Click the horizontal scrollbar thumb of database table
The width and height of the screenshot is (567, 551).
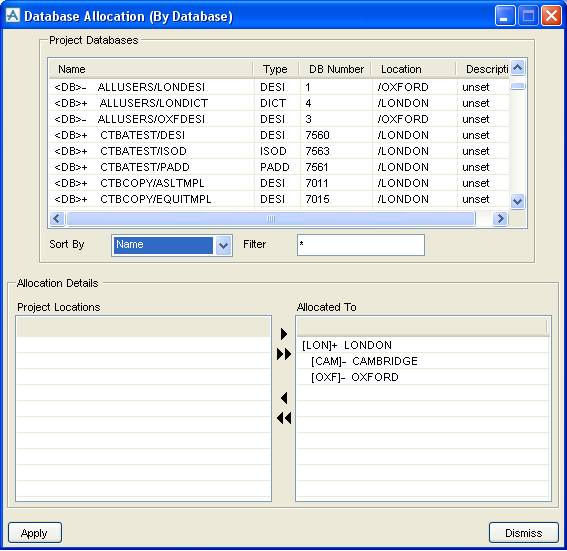tap(270, 218)
